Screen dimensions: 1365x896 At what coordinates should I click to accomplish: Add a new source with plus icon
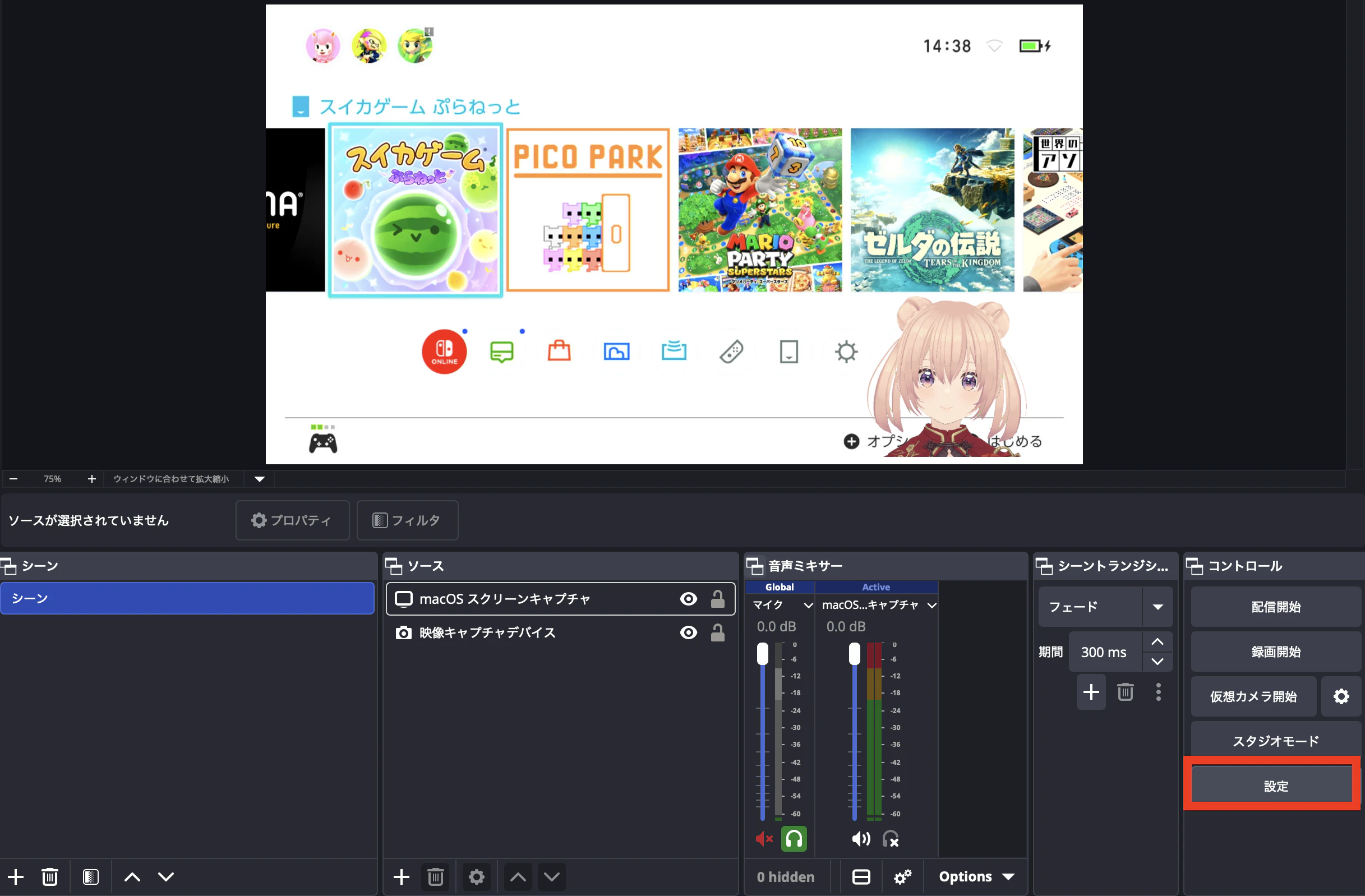point(402,876)
